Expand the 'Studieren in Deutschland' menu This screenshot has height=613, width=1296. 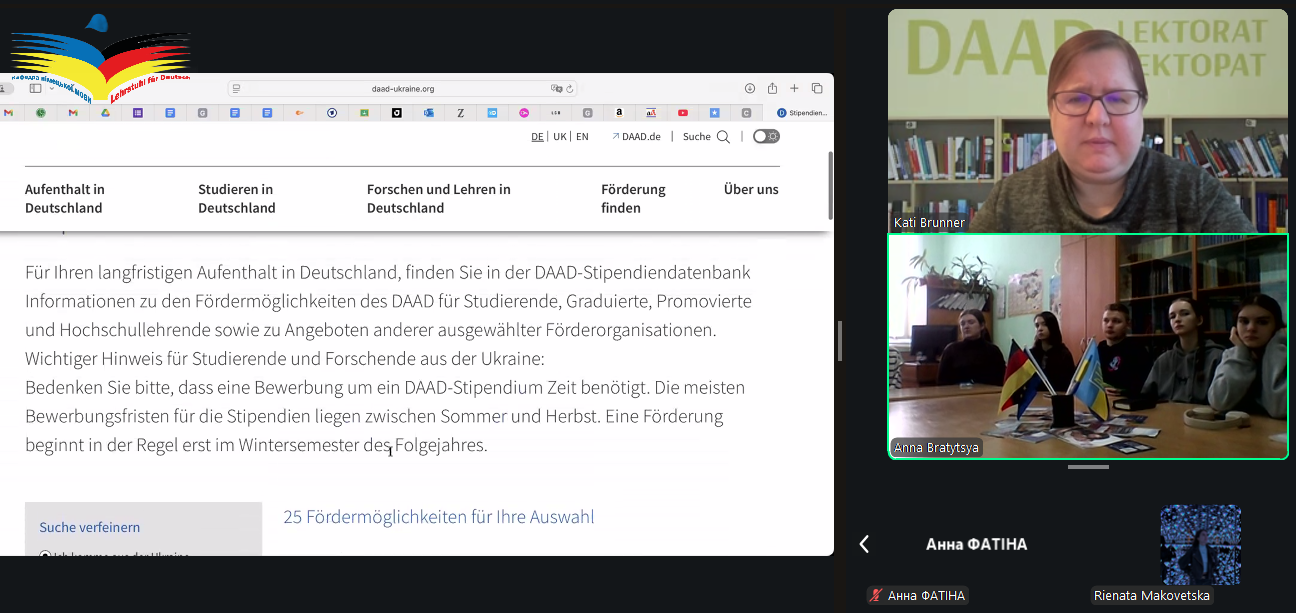coord(236,198)
